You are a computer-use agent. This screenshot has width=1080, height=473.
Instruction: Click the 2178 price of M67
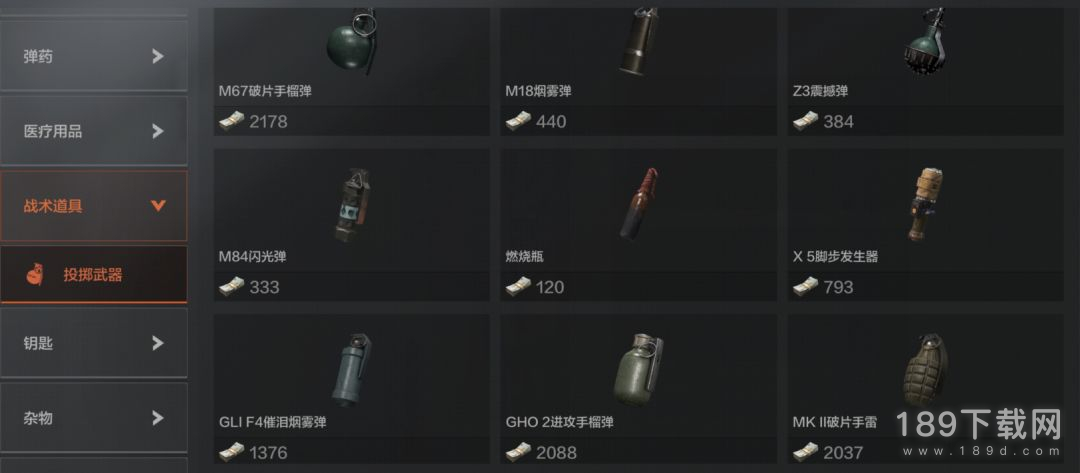[x=268, y=122]
